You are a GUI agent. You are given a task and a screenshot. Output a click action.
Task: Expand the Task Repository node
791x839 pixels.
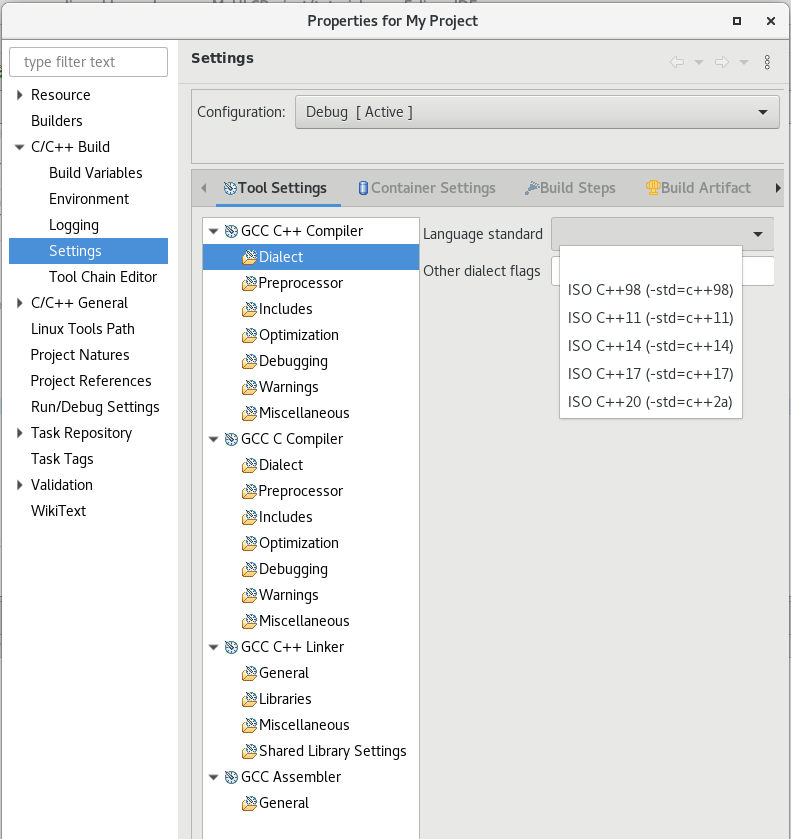coord(19,433)
